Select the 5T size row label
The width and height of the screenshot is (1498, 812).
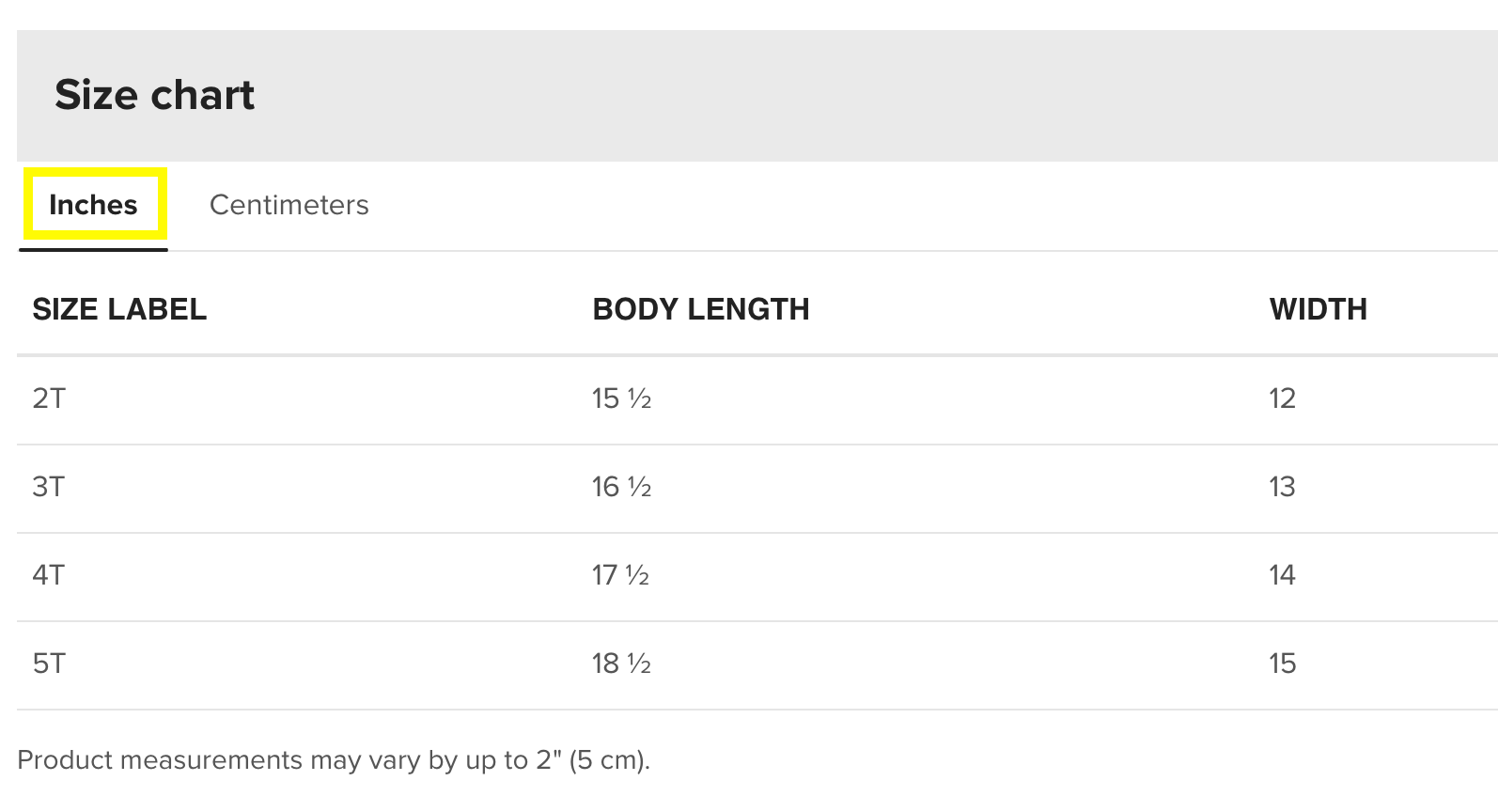click(49, 664)
